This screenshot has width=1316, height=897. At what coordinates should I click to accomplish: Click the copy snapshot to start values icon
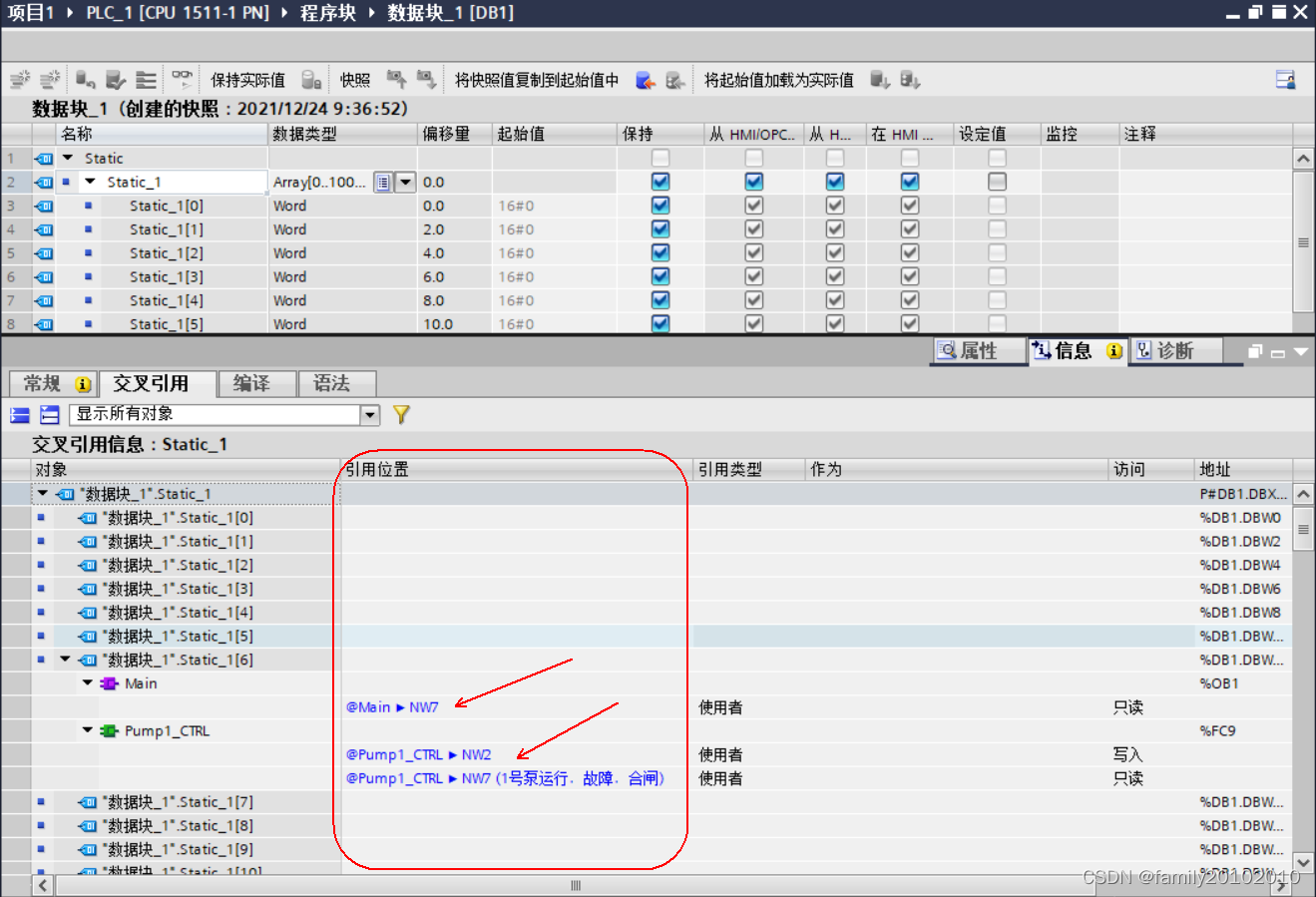[x=645, y=80]
